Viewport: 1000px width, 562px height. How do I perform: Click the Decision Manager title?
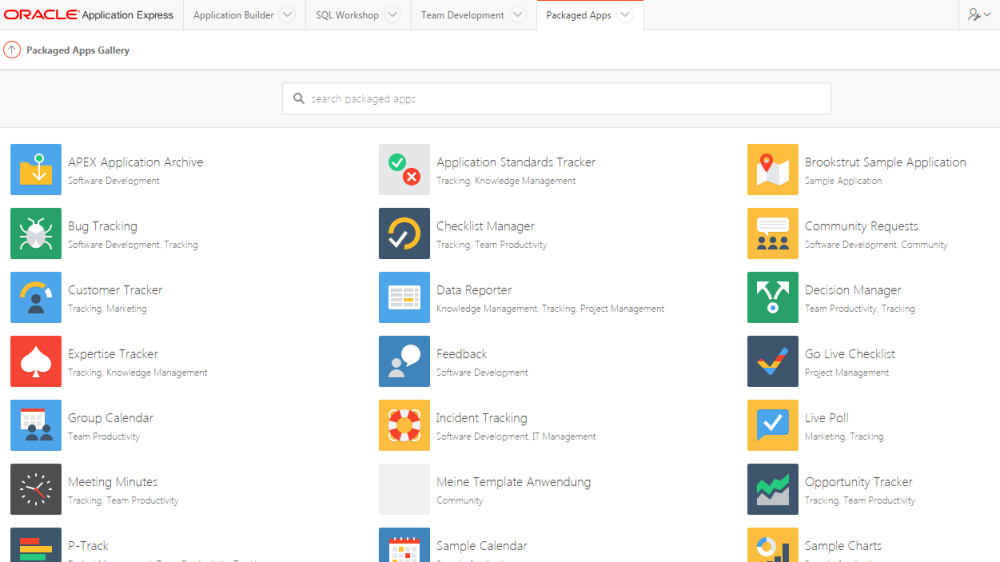point(853,290)
